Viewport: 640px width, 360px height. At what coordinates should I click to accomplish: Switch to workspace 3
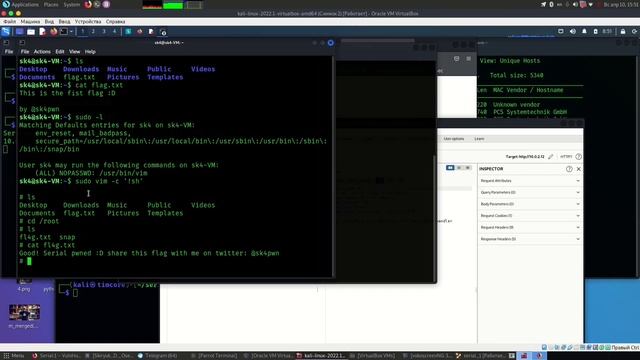(x=104, y=31)
